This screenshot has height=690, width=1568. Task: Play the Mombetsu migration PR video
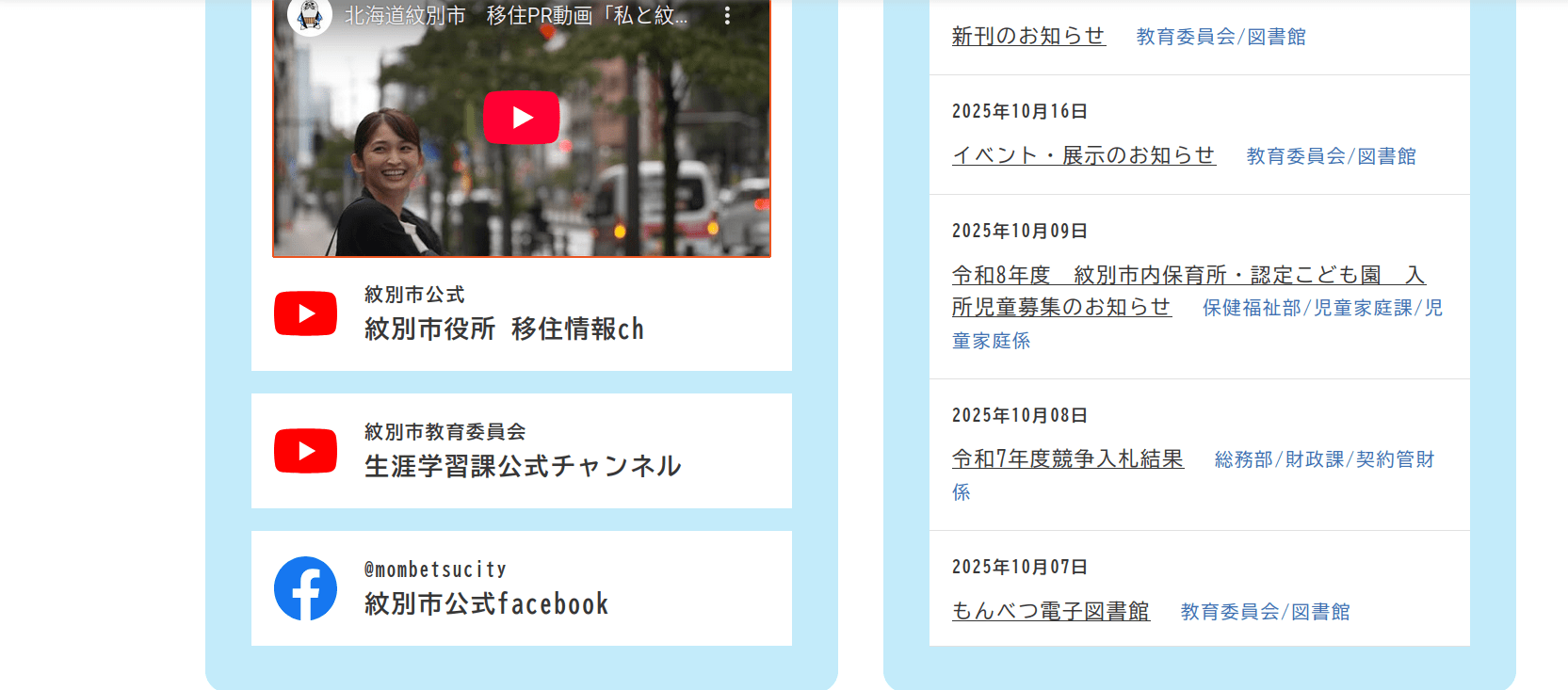point(521,118)
